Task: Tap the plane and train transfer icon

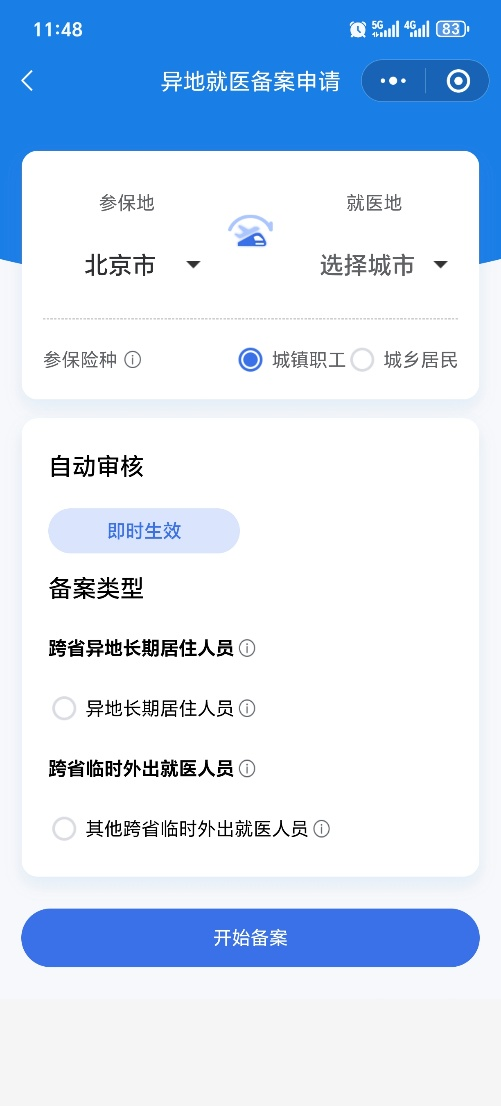Action: tap(250, 231)
